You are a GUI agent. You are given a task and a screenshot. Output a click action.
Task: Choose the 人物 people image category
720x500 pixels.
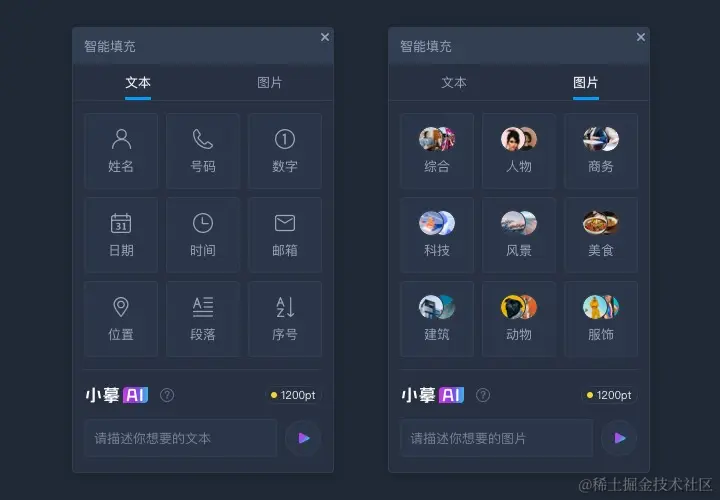click(x=518, y=151)
